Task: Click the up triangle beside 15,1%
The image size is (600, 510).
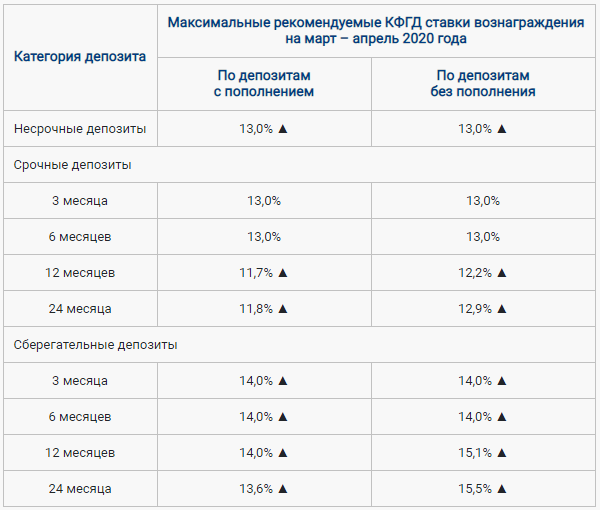Action: click(502, 452)
